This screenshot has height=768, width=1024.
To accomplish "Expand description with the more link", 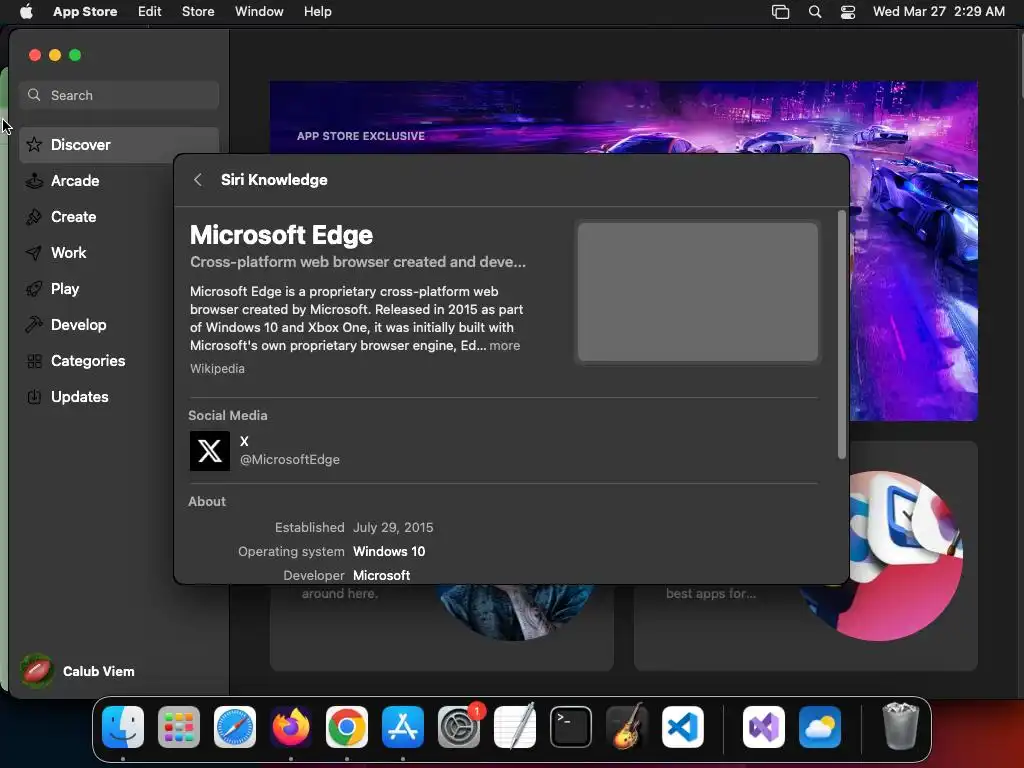I will [505, 345].
